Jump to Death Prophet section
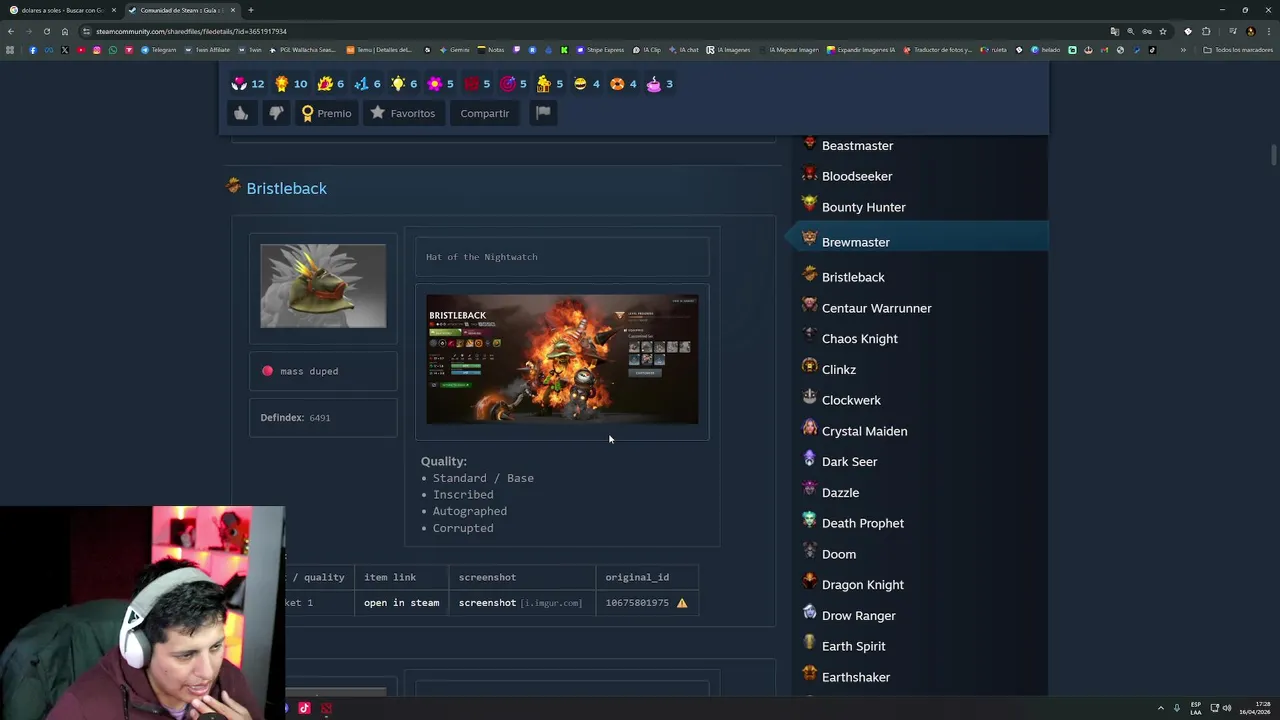Image resolution: width=1280 pixels, height=720 pixels. pos(862,523)
